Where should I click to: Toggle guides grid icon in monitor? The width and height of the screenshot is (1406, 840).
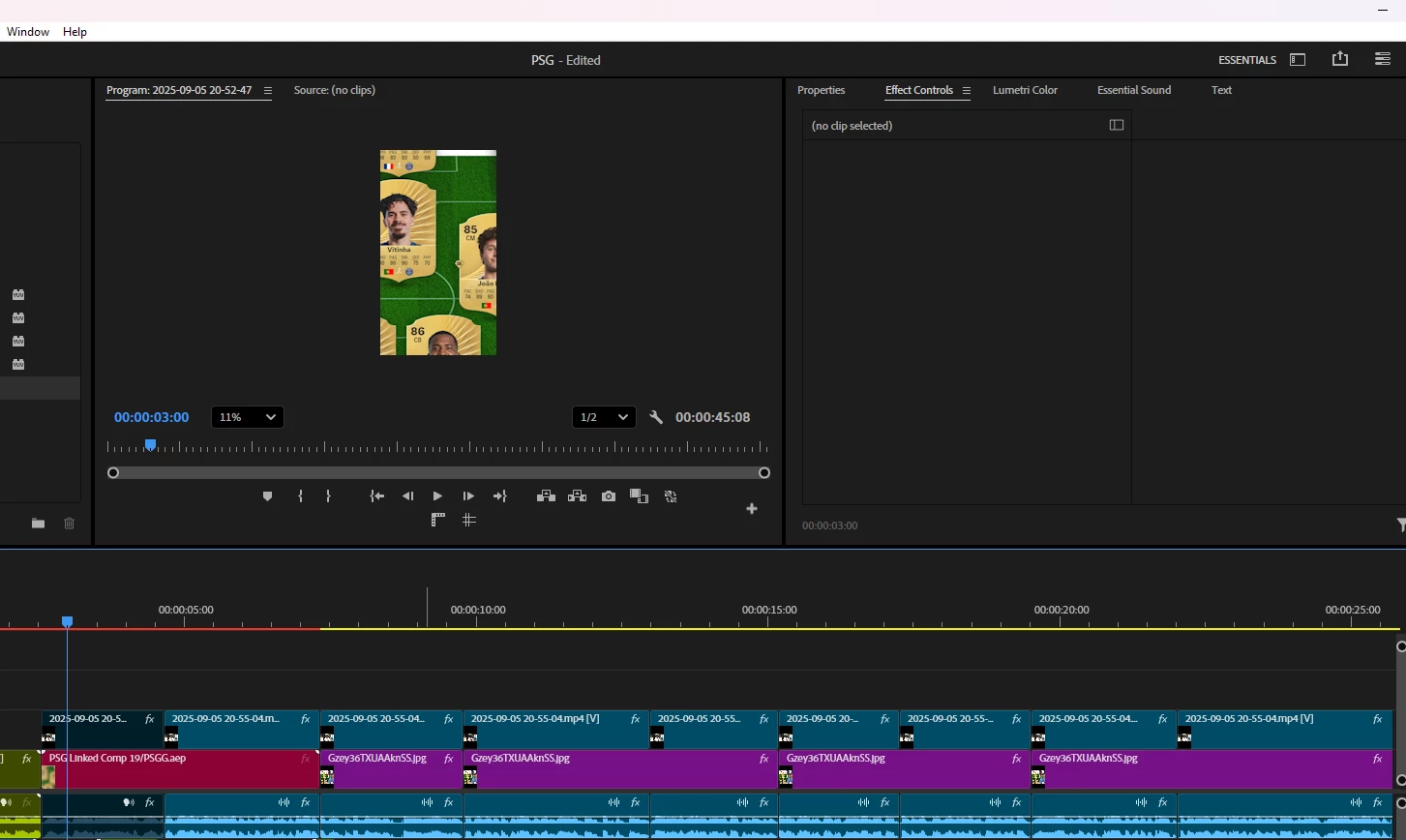tap(468, 520)
